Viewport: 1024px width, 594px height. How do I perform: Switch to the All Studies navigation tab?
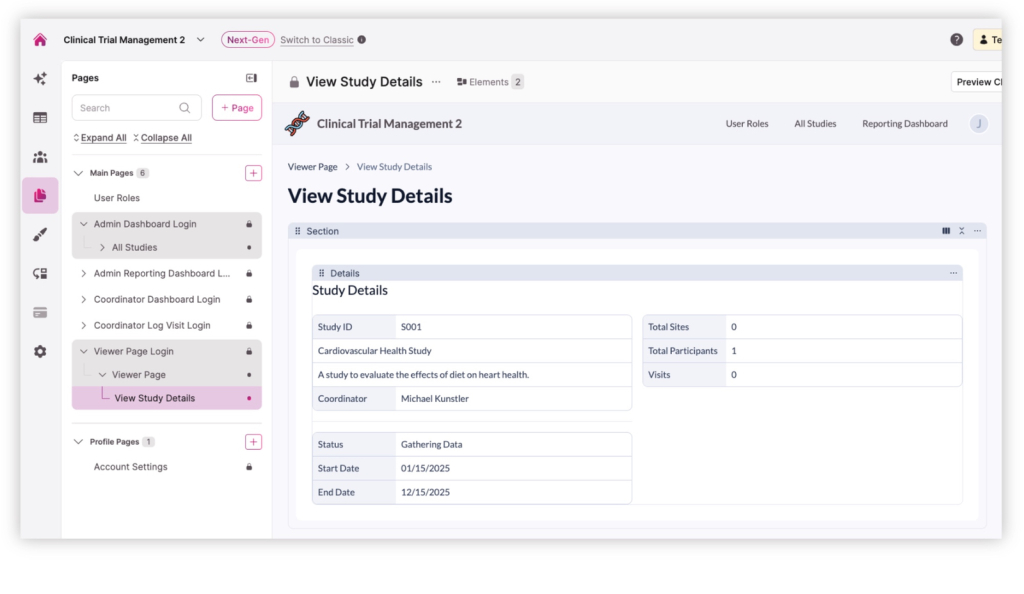(x=815, y=123)
